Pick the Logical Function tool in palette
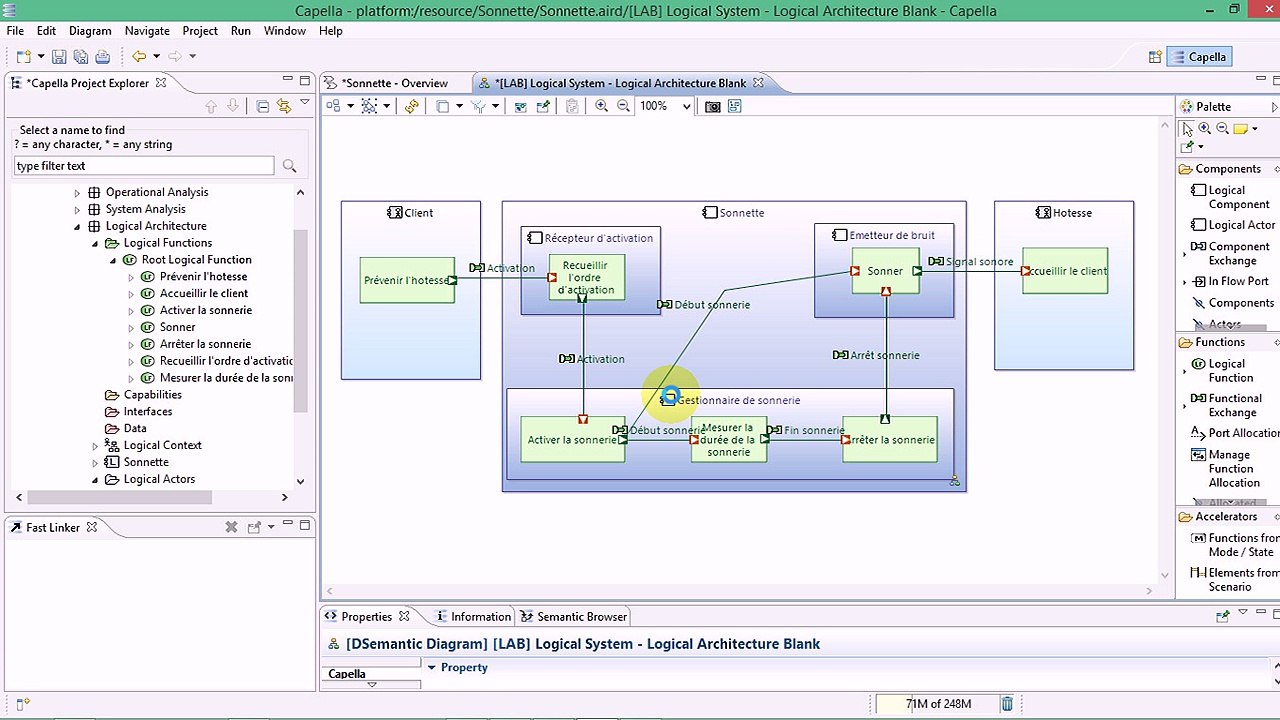This screenshot has height=720, width=1280. pos(1229,371)
